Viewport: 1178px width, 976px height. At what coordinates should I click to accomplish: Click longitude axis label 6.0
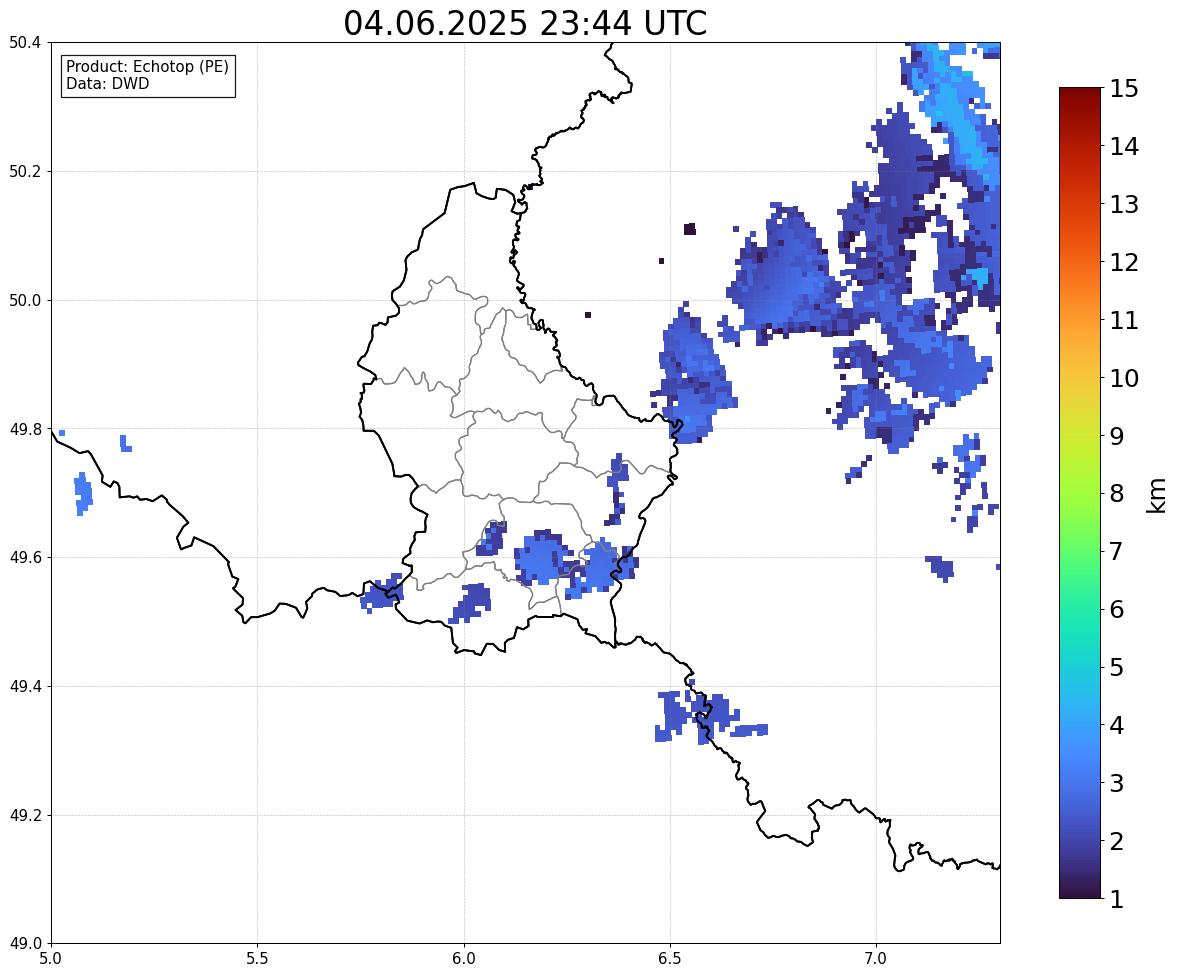tap(464, 959)
